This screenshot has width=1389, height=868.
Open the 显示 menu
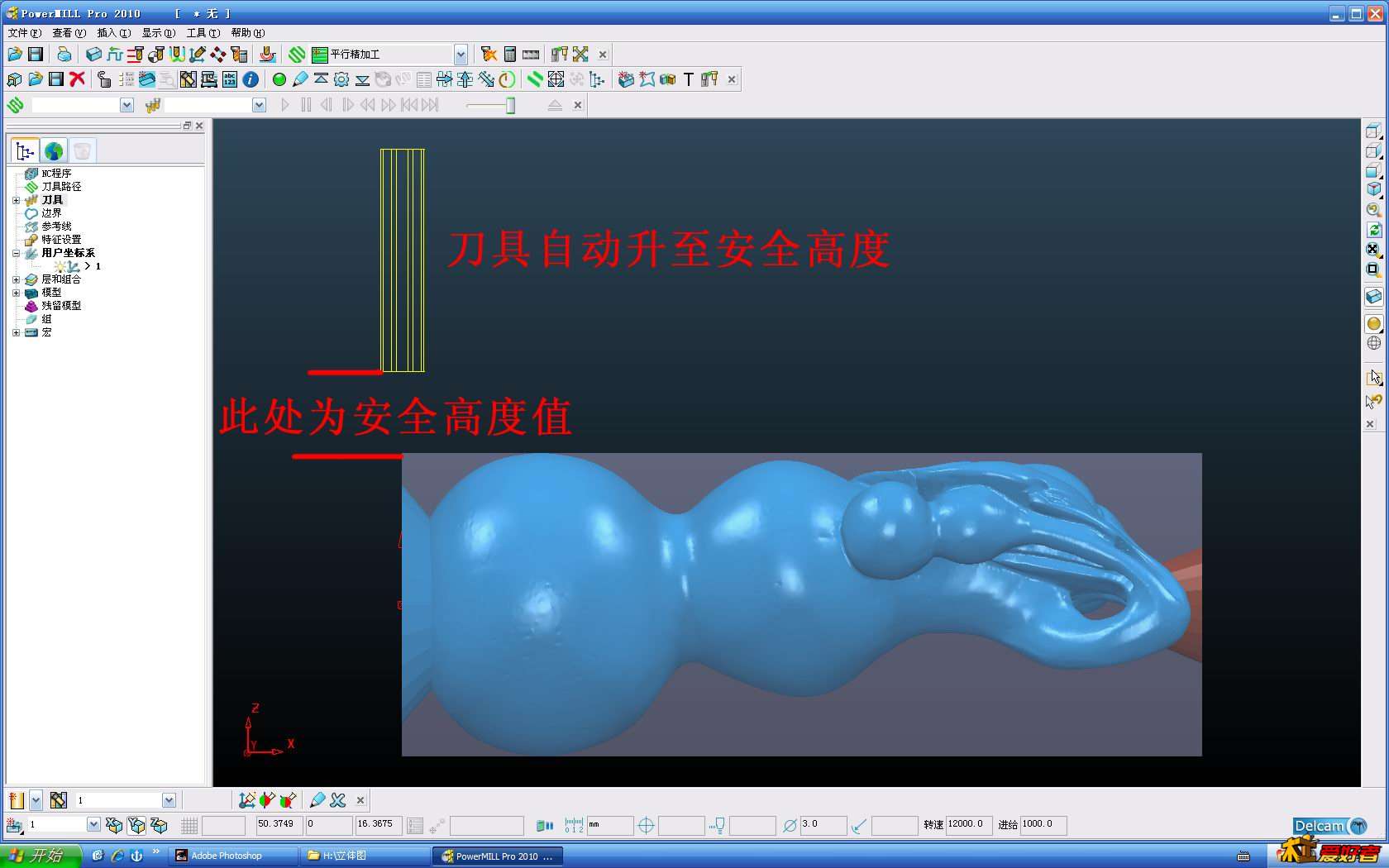tap(158, 33)
